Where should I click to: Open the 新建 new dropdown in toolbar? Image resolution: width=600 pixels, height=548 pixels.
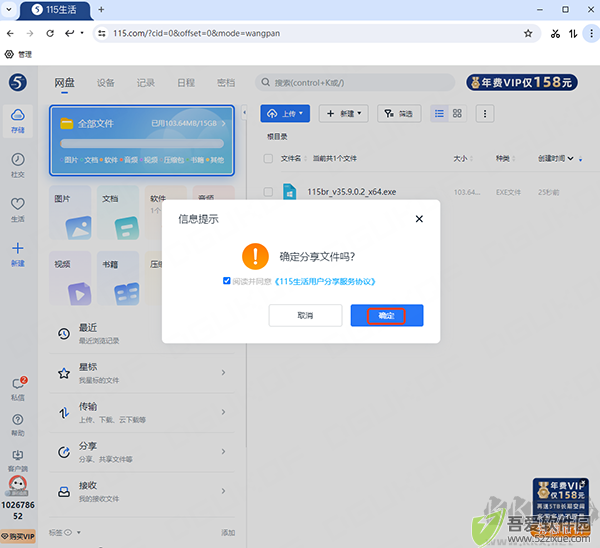[344, 114]
